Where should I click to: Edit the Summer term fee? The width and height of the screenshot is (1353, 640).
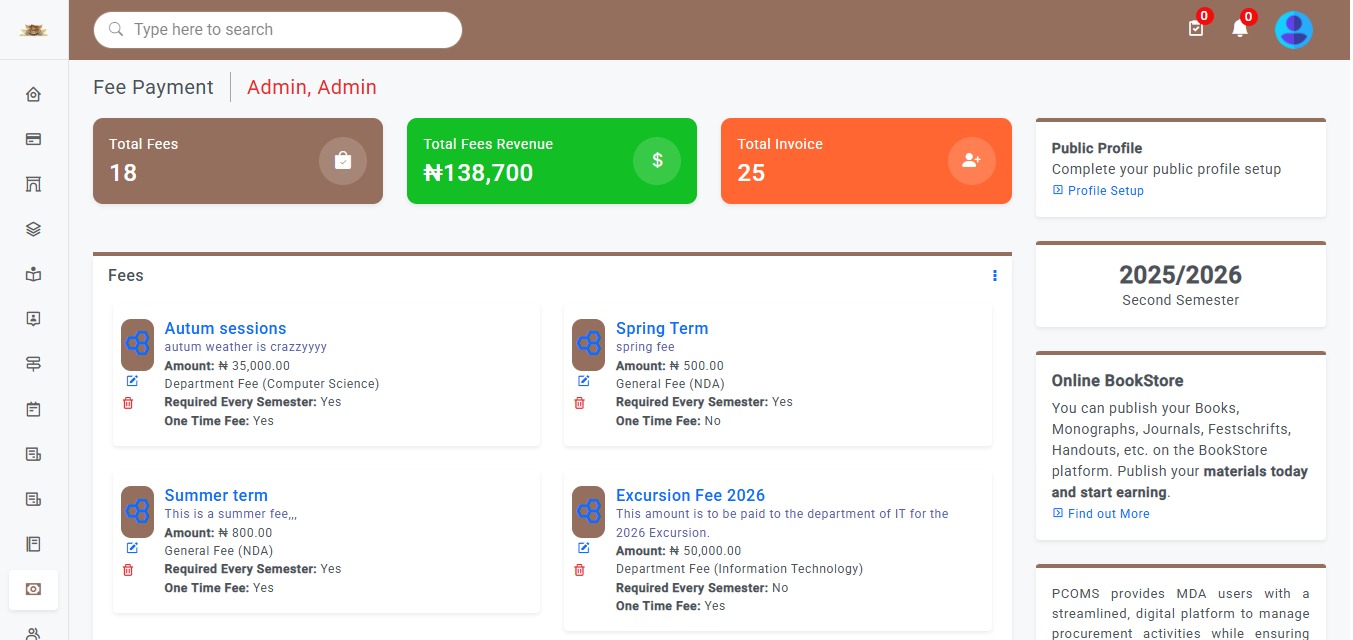[132, 548]
